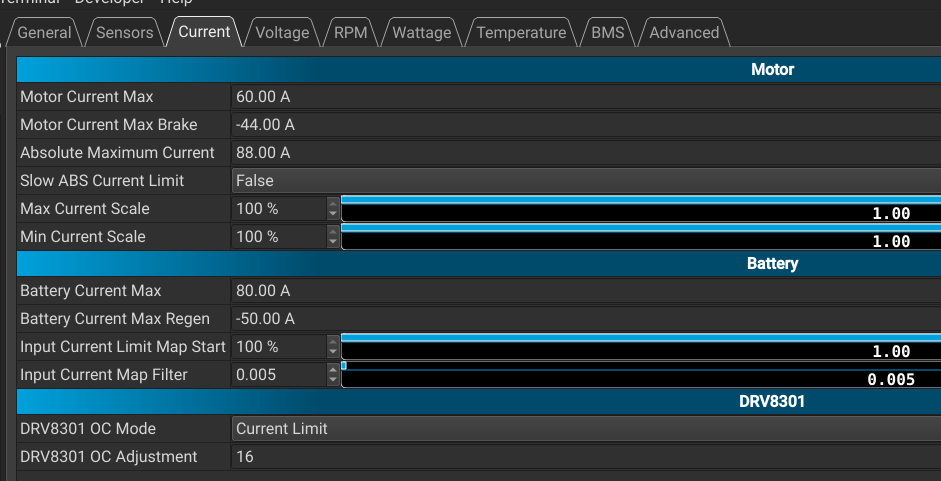This screenshot has height=481, width=941.
Task: Switch to the General tab
Action: 45,33
